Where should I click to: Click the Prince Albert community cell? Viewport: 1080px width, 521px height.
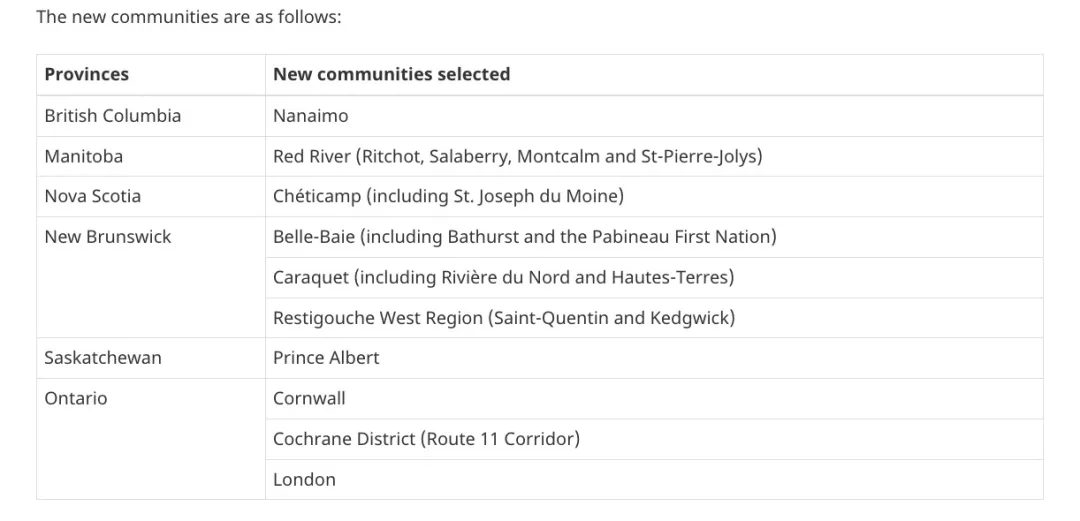click(x=326, y=358)
